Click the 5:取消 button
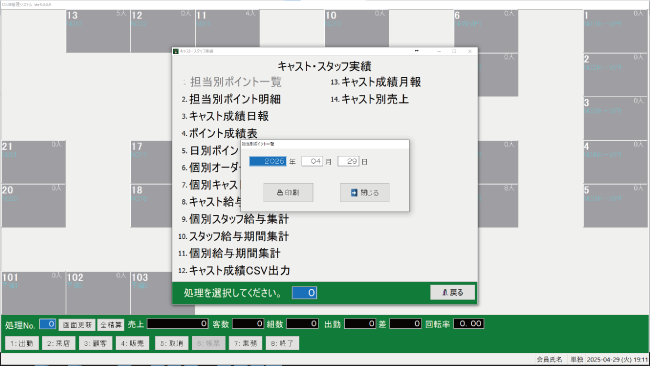Image resolution: width=650 pixels, height=366 pixels. click(x=171, y=343)
